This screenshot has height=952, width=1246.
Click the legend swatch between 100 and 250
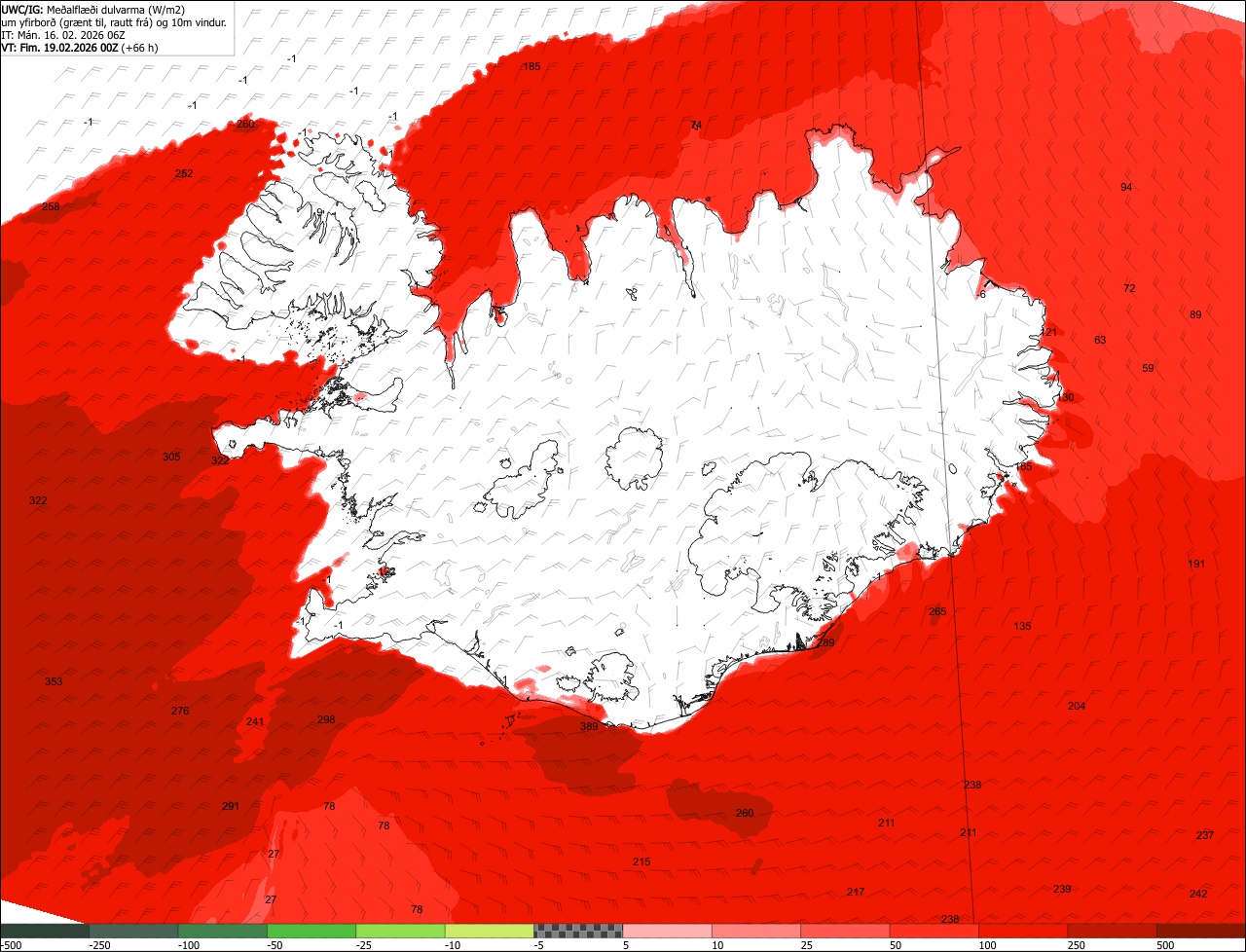1023,931
